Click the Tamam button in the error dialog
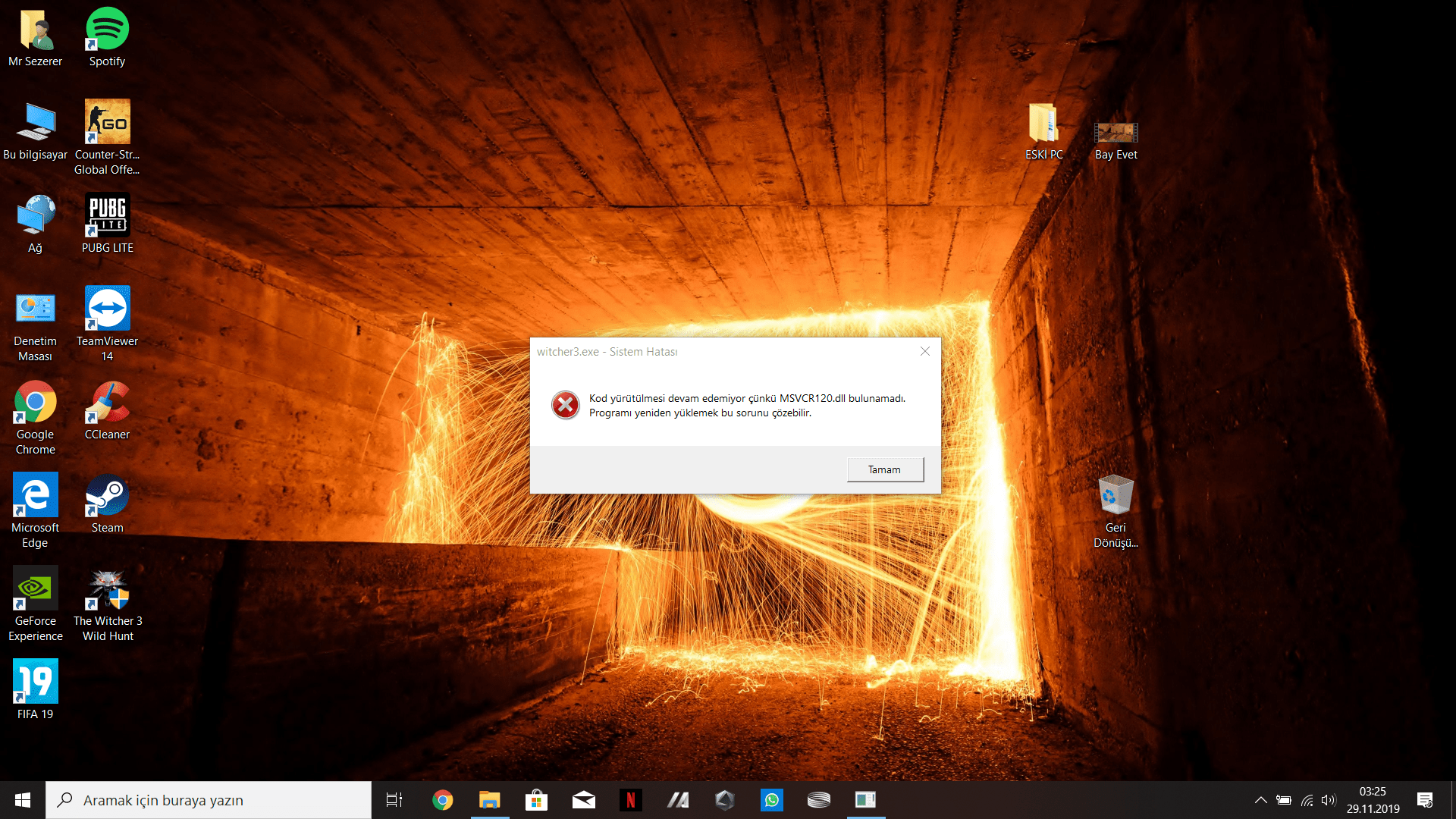The width and height of the screenshot is (1456, 819). click(x=885, y=469)
